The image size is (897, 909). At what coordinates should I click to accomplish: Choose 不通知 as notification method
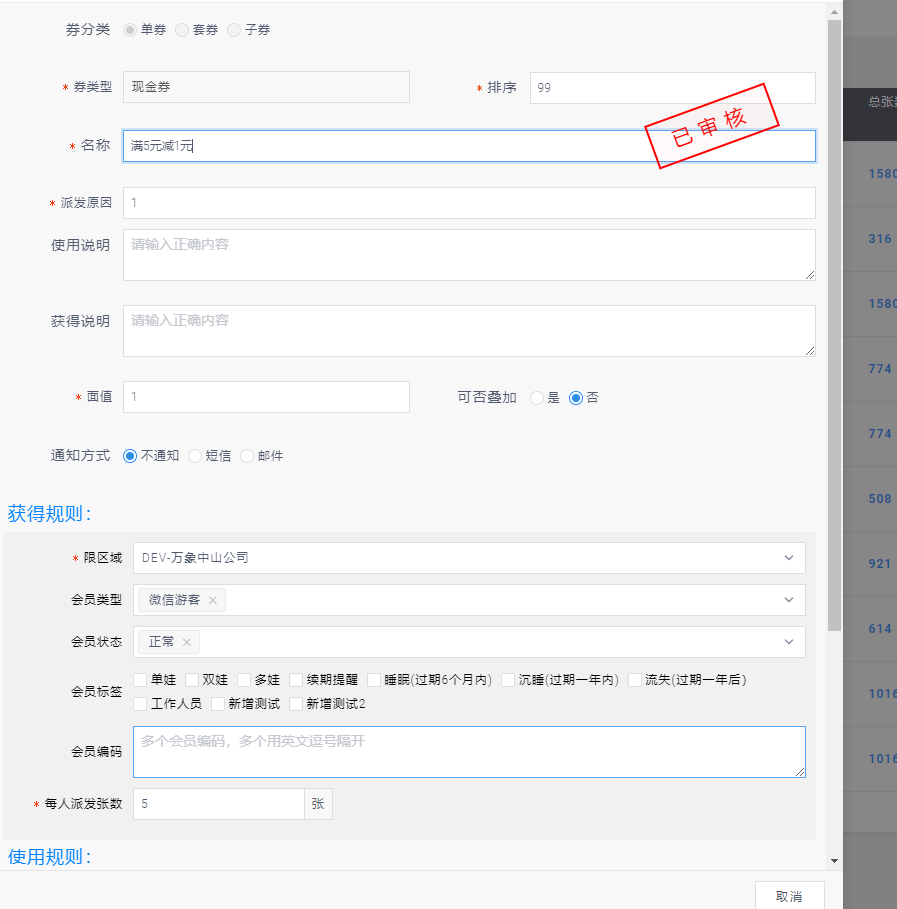click(130, 456)
